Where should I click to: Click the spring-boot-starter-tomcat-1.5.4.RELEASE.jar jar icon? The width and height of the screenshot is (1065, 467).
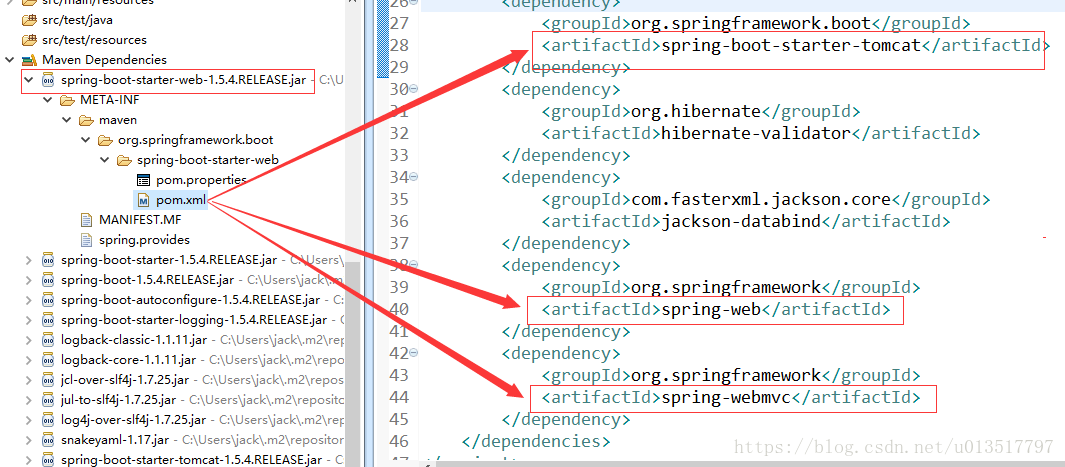48,460
